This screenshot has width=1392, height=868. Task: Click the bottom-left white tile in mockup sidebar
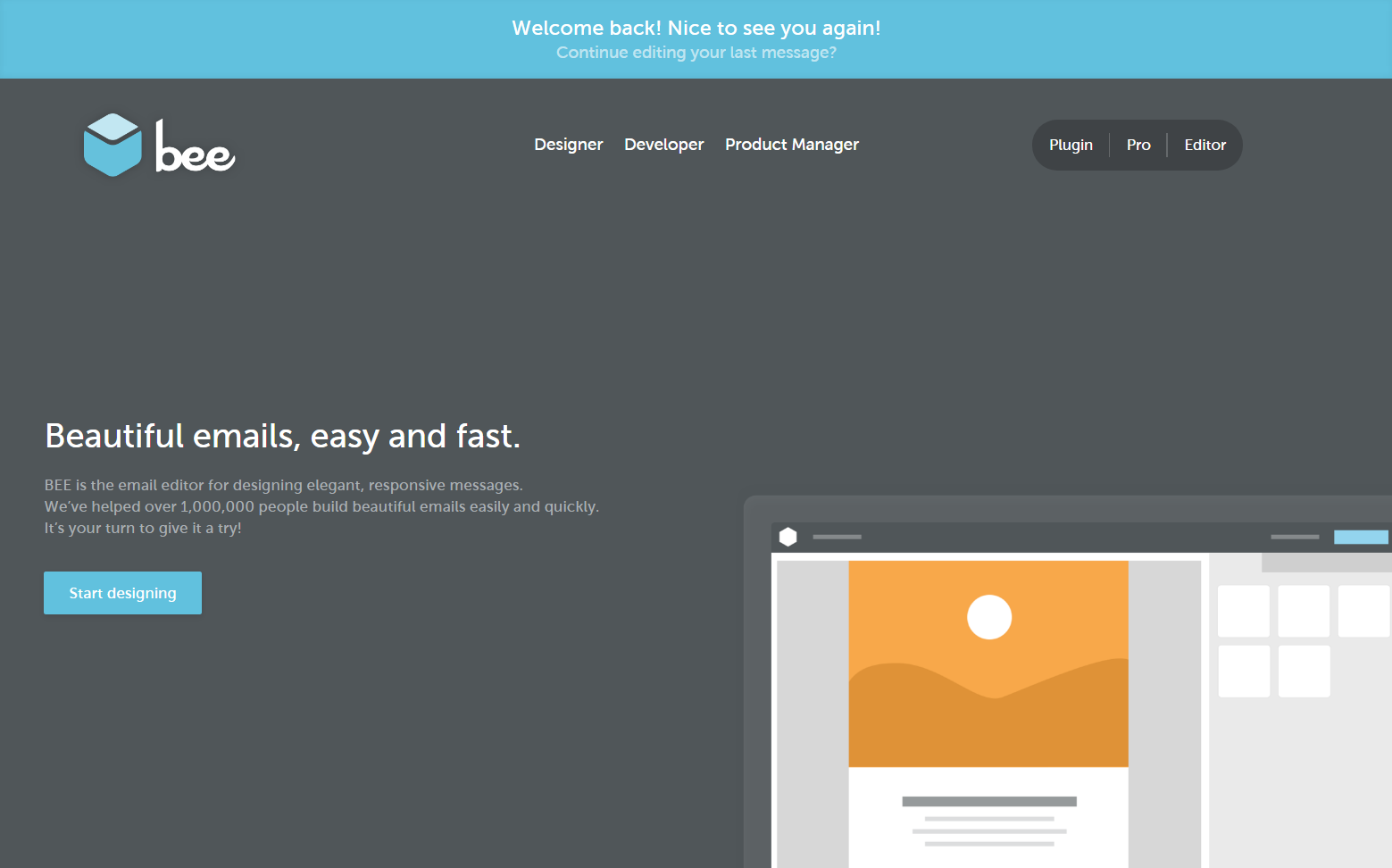(x=1243, y=672)
